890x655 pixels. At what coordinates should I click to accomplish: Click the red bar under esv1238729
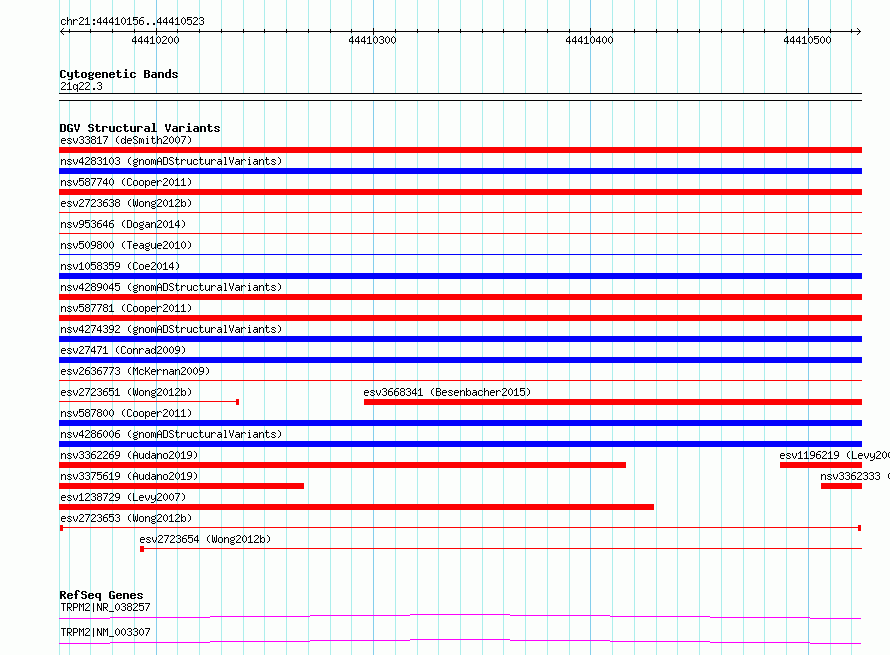pyautogui.click(x=356, y=507)
